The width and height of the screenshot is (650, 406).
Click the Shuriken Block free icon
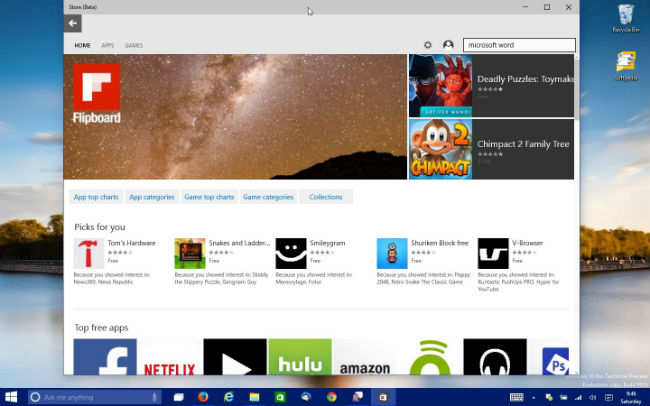(x=392, y=253)
